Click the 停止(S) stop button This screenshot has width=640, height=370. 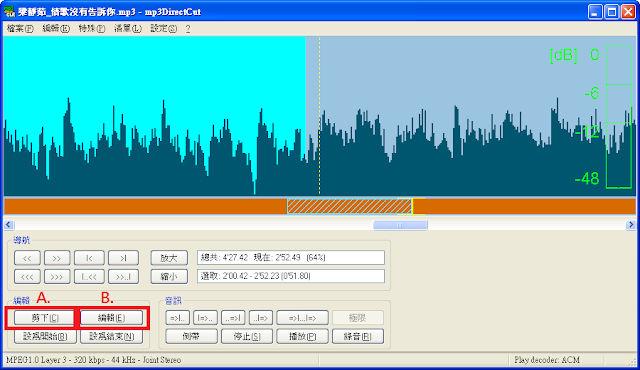click(x=247, y=337)
